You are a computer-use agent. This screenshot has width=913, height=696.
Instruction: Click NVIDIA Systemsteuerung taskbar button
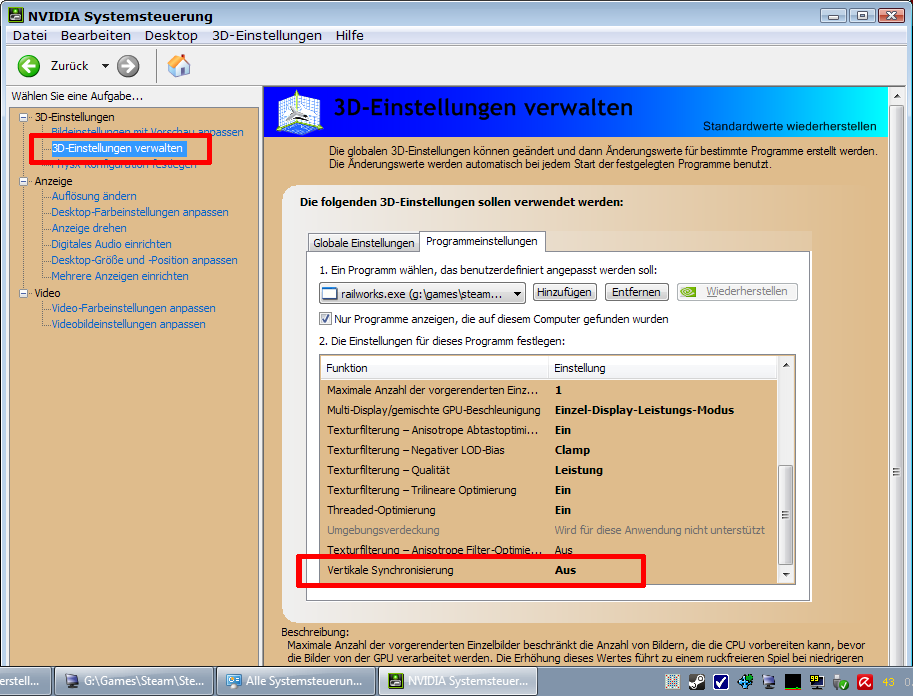[458, 681]
